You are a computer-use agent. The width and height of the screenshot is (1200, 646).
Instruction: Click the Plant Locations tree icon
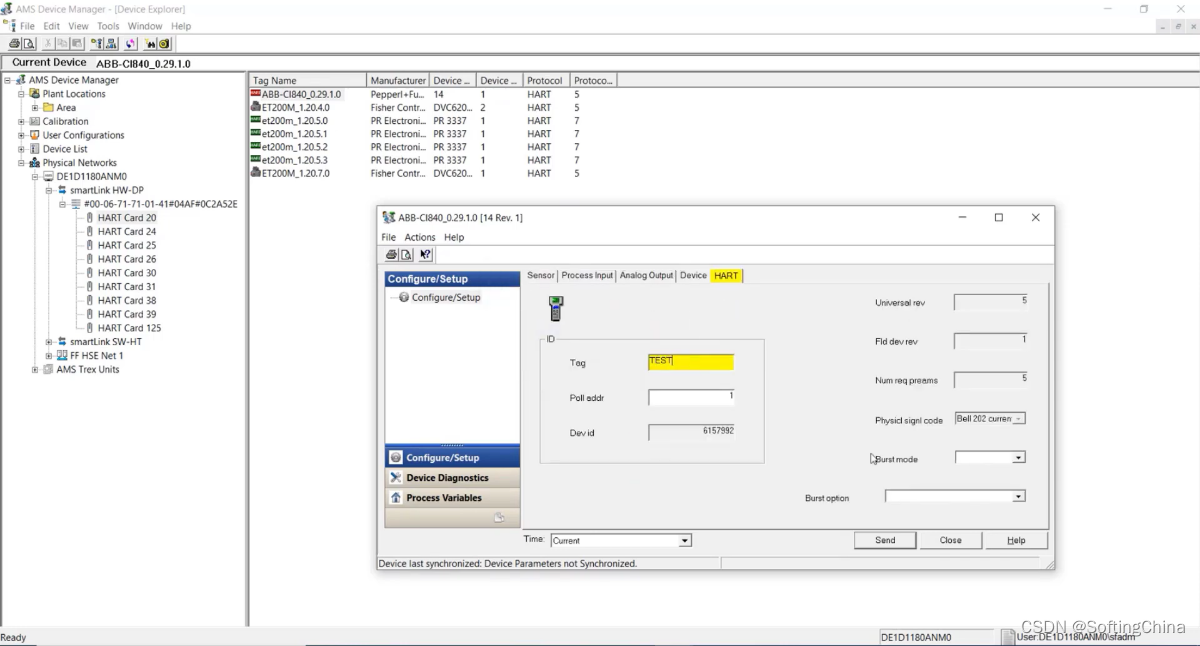pos(35,94)
